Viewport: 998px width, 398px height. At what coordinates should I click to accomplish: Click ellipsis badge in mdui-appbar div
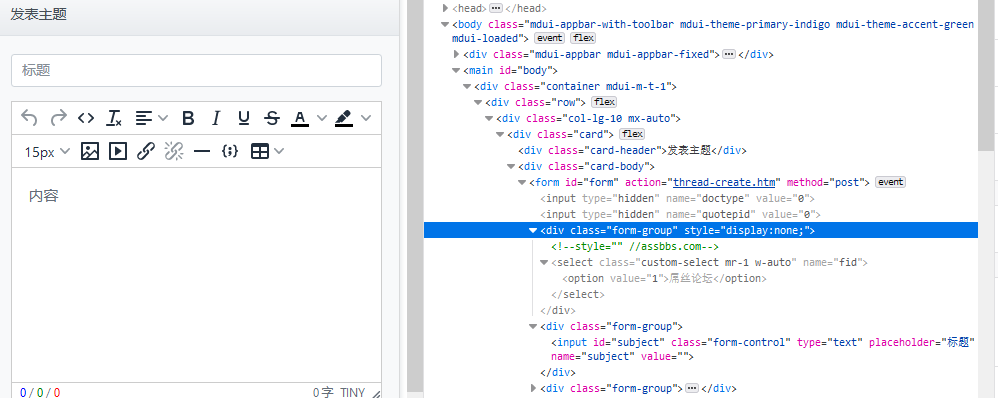click(729, 54)
